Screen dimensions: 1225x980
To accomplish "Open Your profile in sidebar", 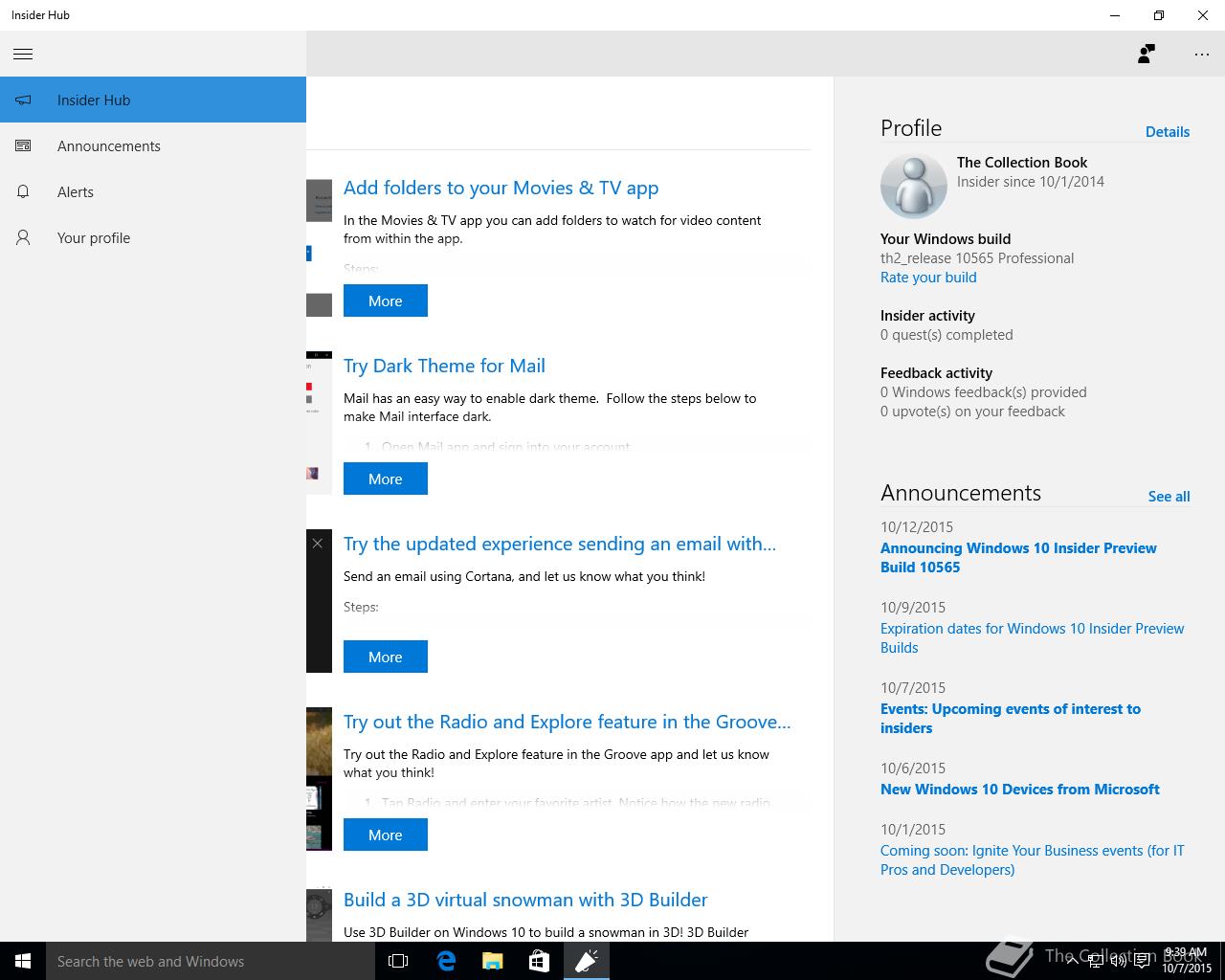I will pyautogui.click(x=153, y=237).
